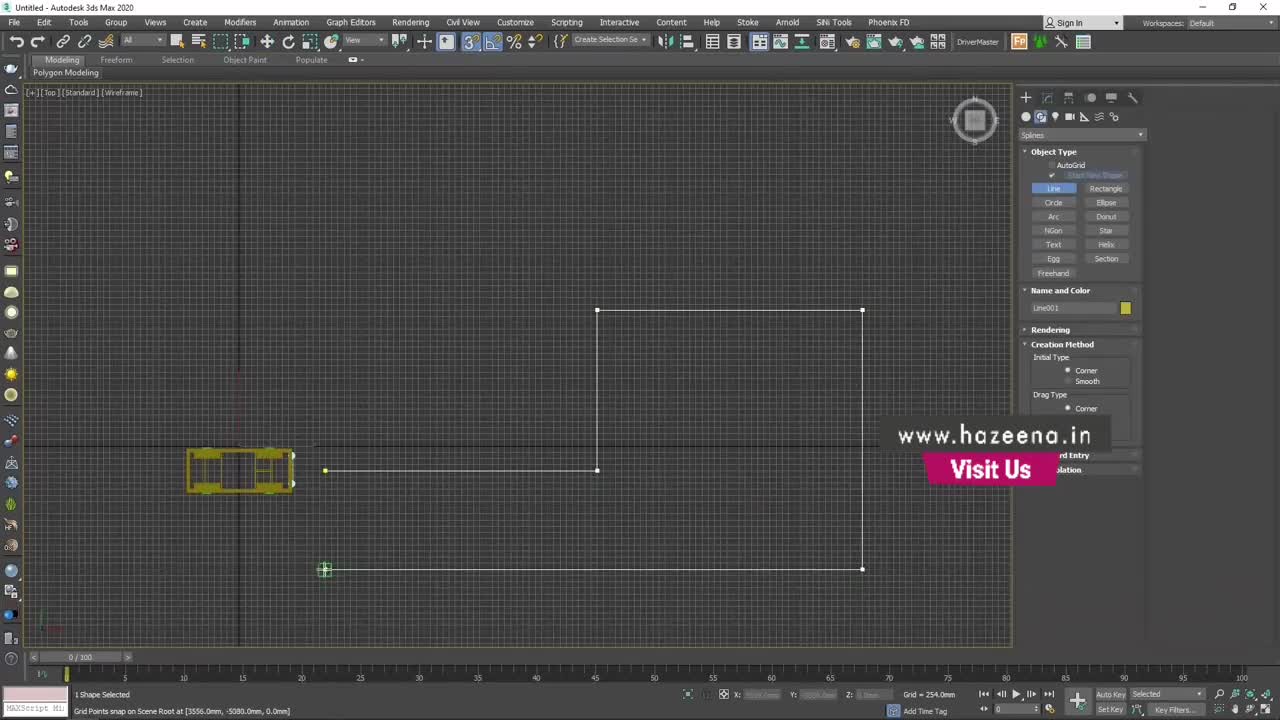
Task: Click the Rectangle shape button
Action: coord(1106,189)
